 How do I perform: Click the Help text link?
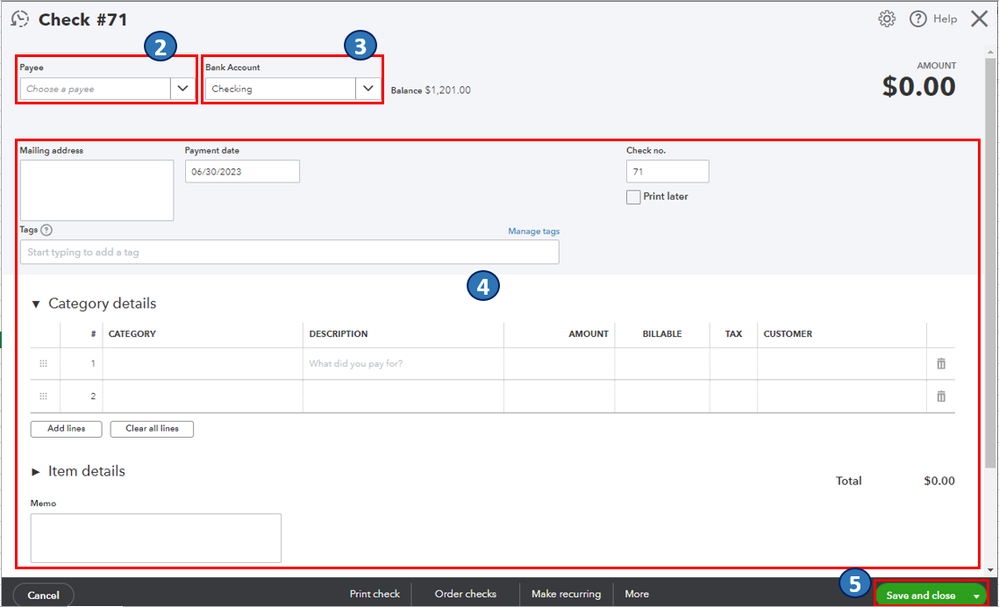coord(945,19)
